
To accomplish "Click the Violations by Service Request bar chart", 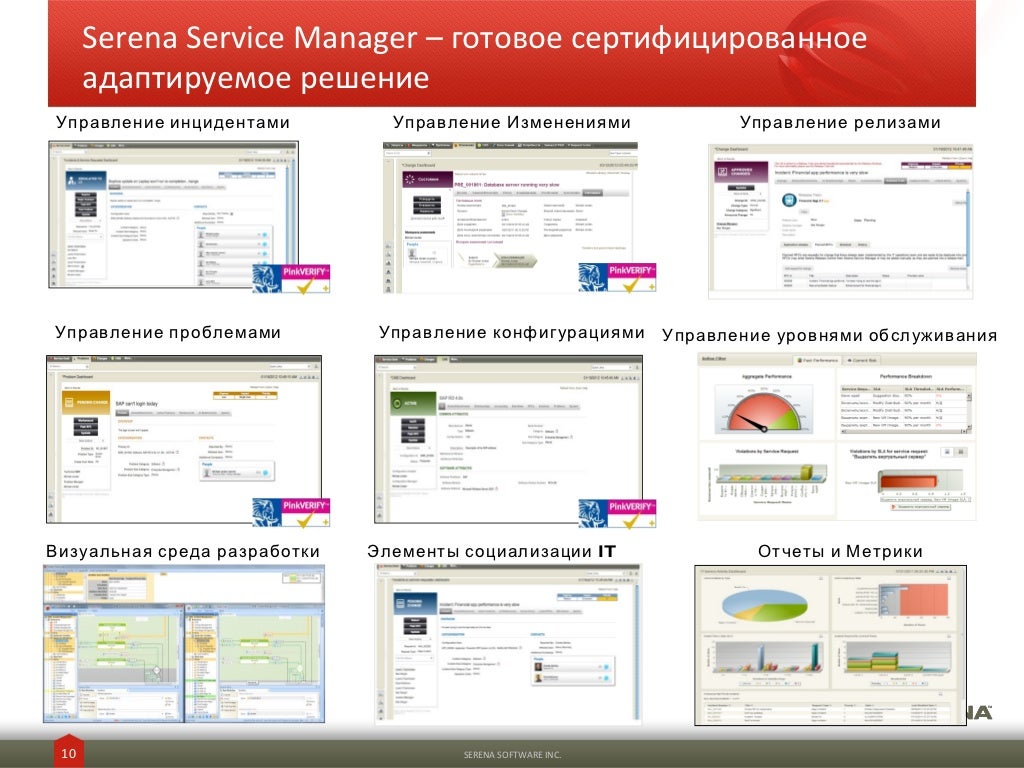I will pyautogui.click(x=765, y=481).
